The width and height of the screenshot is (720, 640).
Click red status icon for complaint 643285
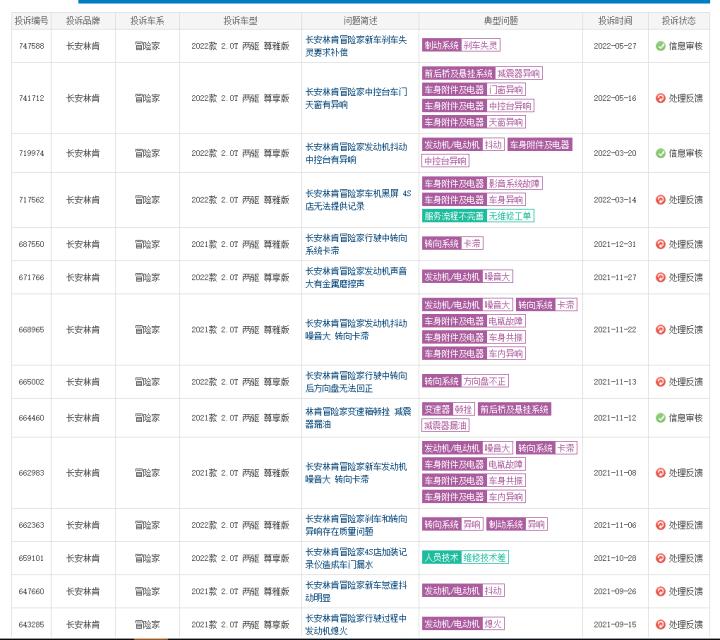(x=660, y=624)
